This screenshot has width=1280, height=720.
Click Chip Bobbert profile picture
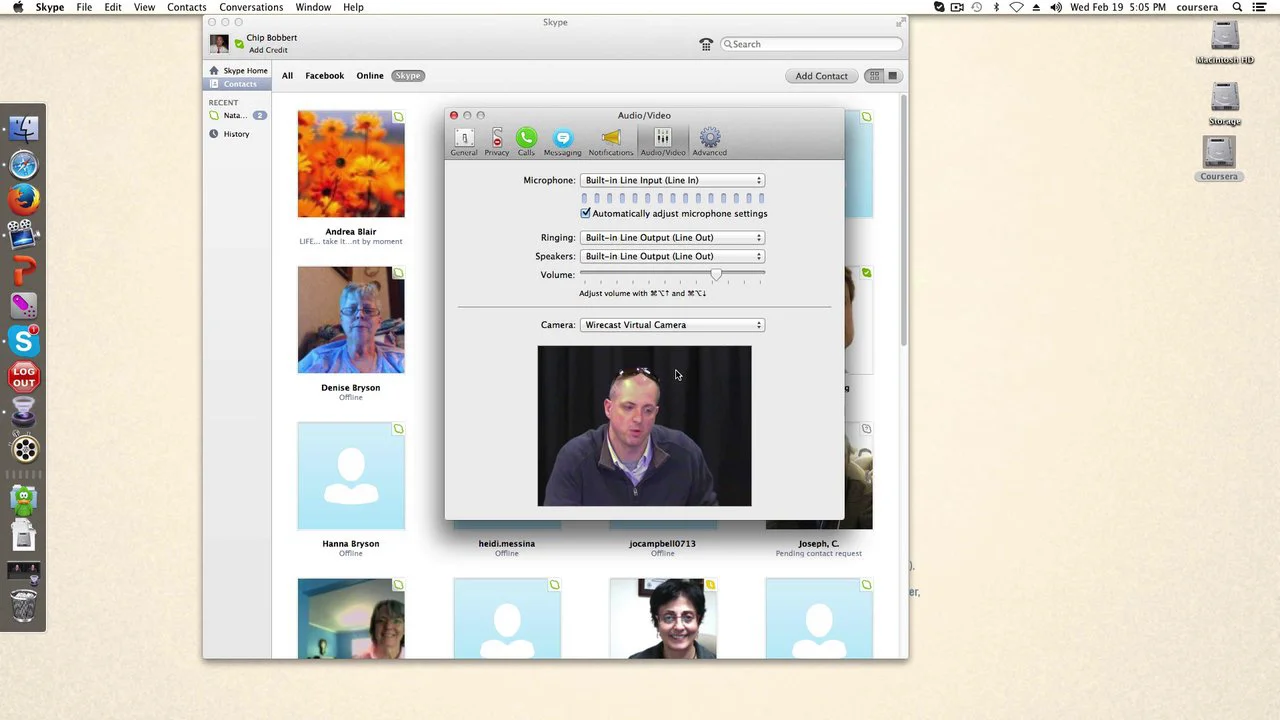[x=219, y=44]
